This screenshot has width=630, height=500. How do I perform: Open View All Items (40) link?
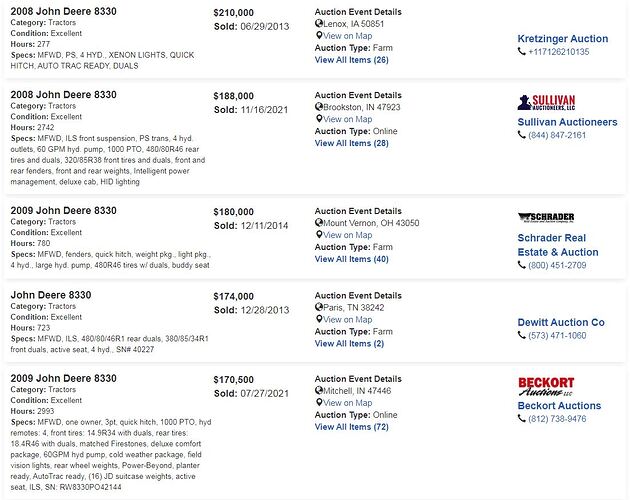pos(352,259)
